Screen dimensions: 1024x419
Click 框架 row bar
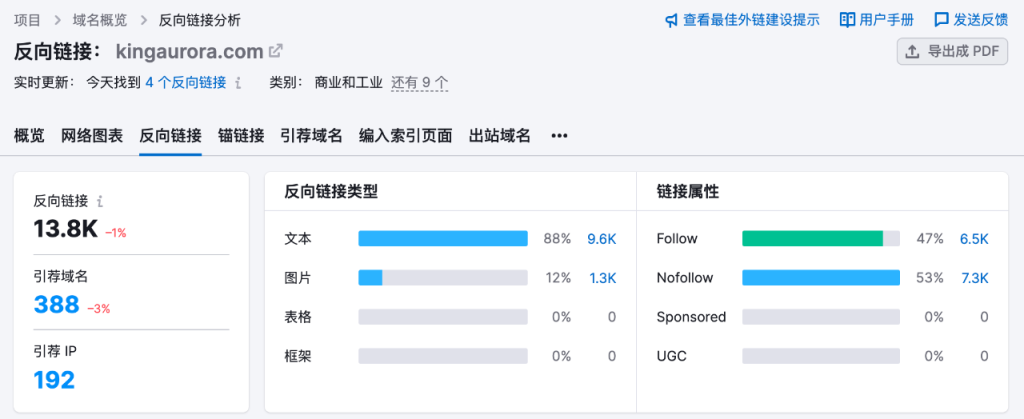[x=443, y=356]
